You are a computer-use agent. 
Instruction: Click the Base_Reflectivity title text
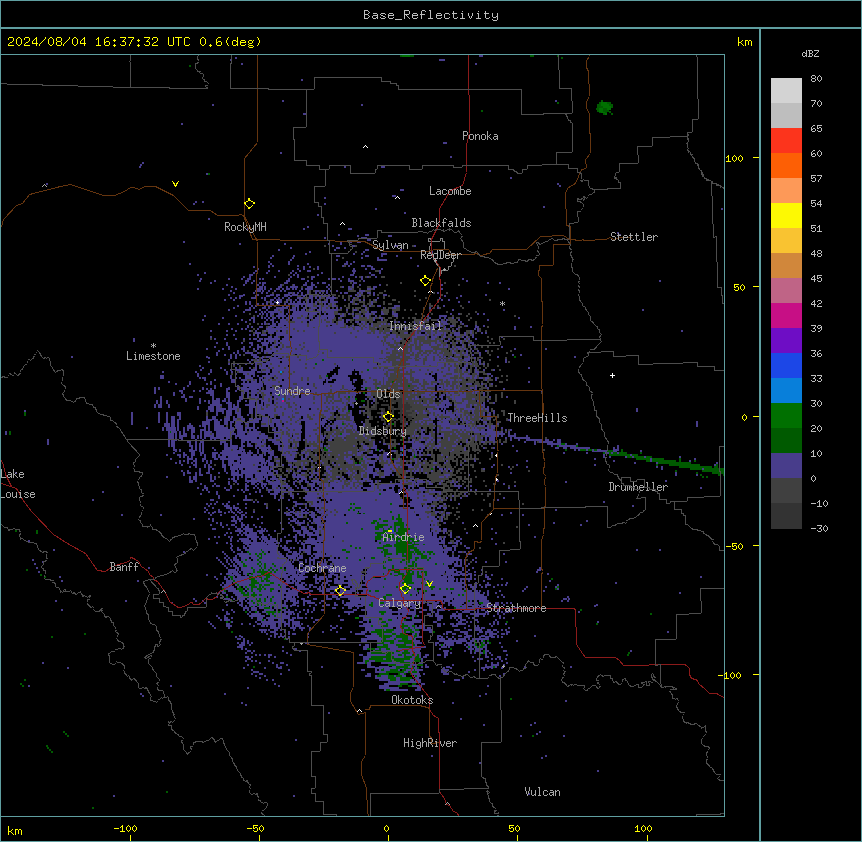click(431, 15)
